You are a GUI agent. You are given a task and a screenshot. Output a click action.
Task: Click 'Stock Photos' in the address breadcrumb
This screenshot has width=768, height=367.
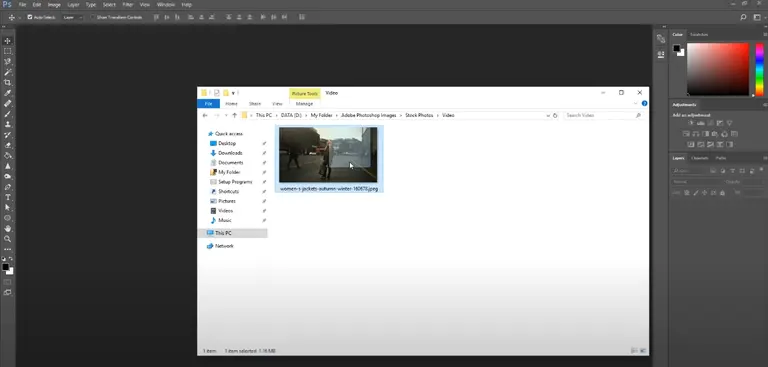[x=419, y=115]
